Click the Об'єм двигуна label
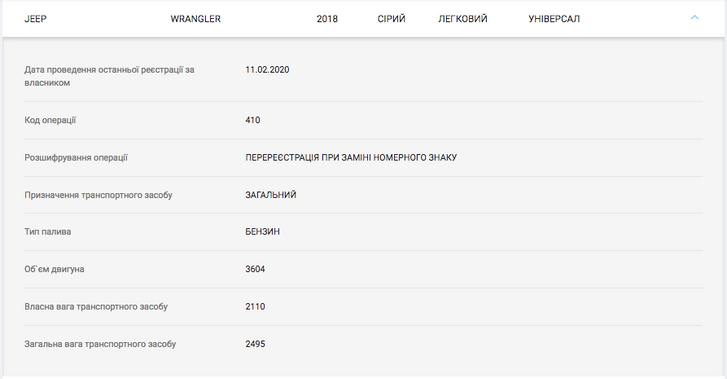 [x=54, y=269]
